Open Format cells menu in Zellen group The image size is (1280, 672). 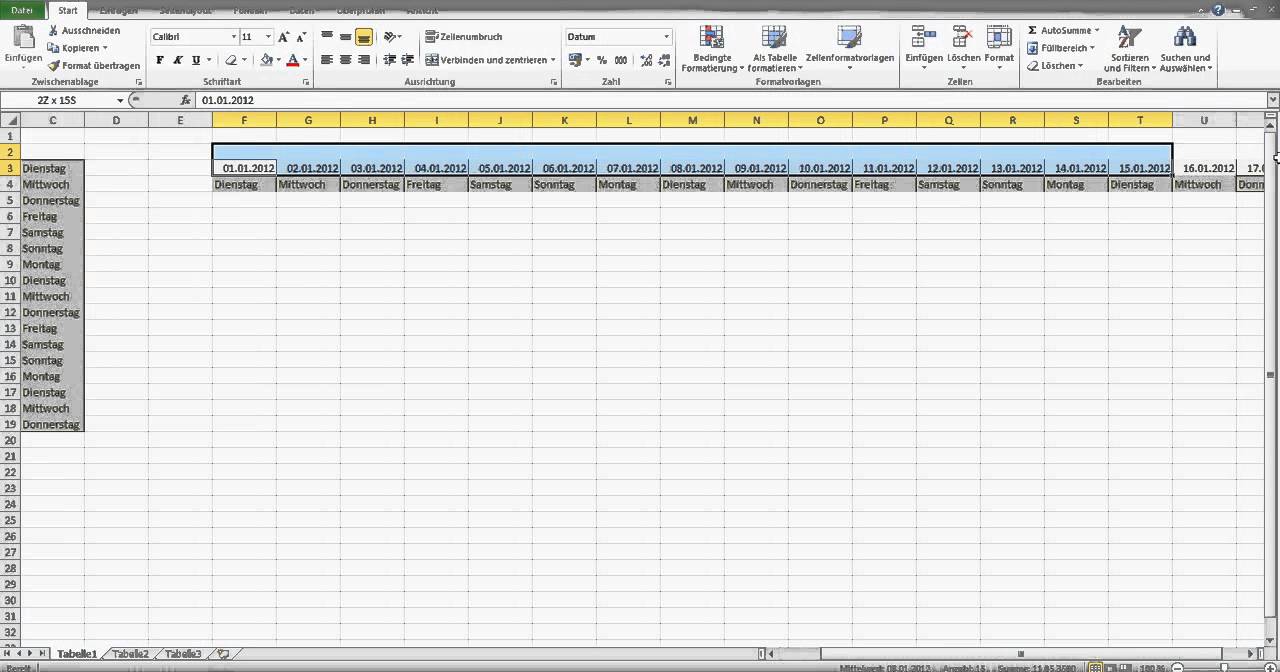pyautogui.click(x=999, y=47)
